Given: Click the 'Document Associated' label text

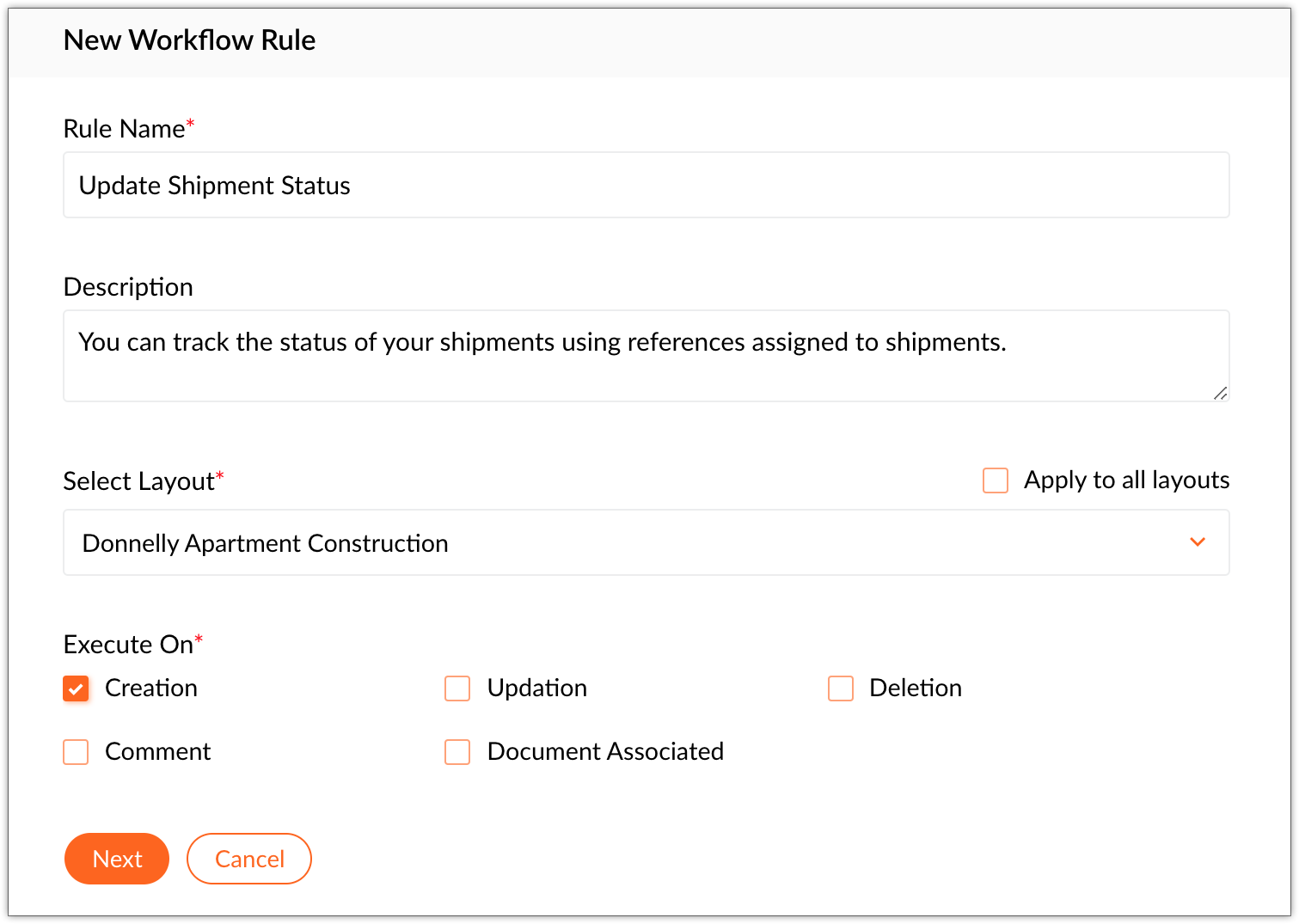Looking at the screenshot, I should pos(605,752).
